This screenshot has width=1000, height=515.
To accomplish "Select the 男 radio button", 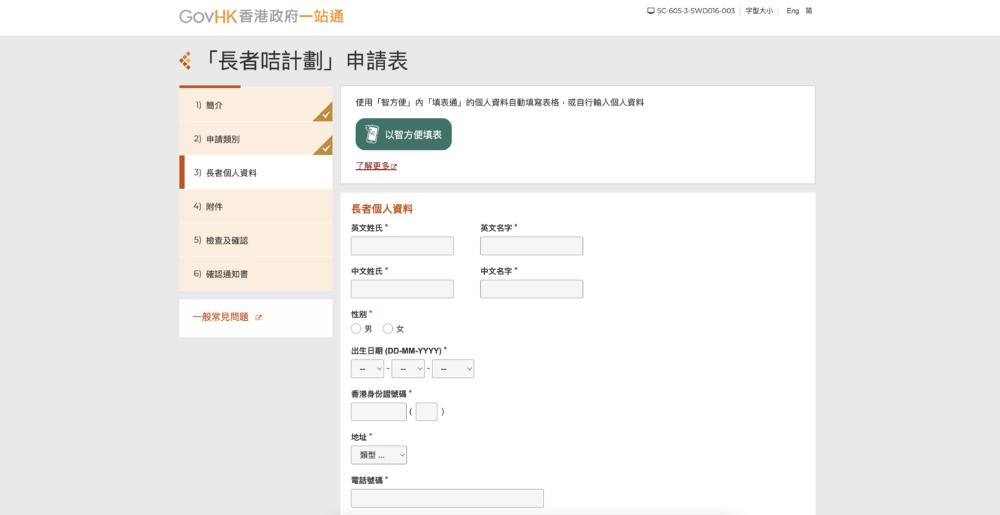I will click(356, 329).
